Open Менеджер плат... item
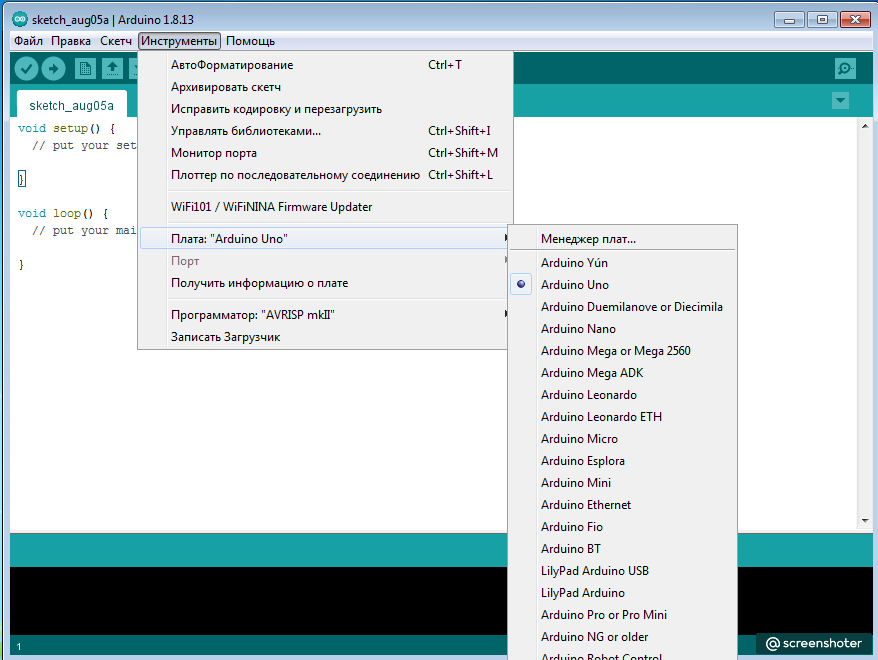 (x=588, y=239)
